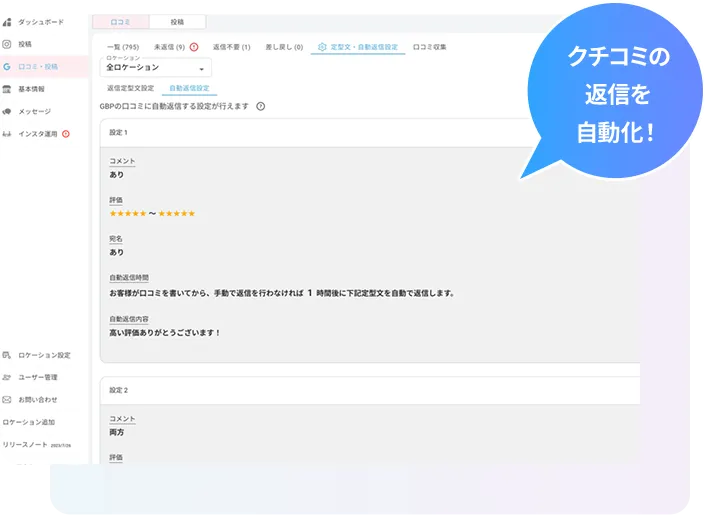
Task: Open the 差し戻し (0) tab
Action: tap(284, 47)
